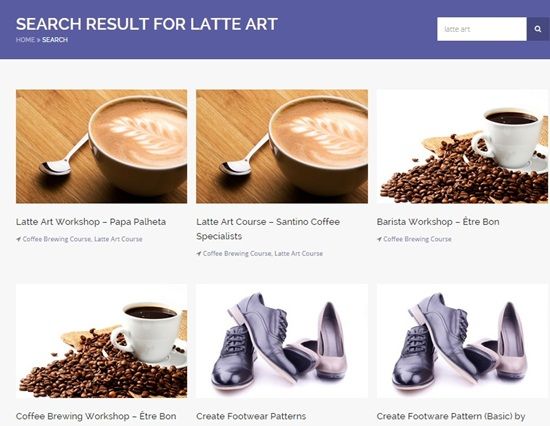Open Coffee Brewing Workshop – Être Bon title

click(96, 416)
